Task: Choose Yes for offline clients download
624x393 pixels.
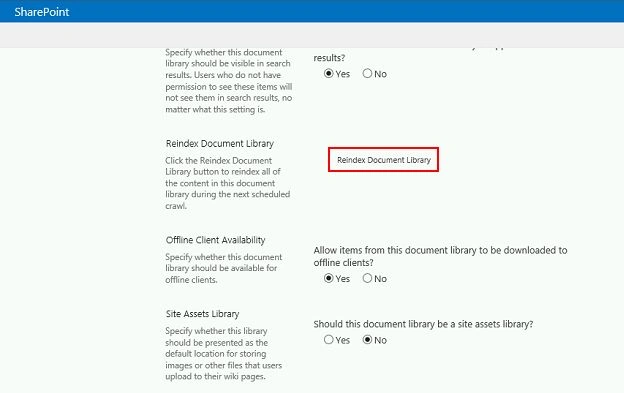Action: 328,278
